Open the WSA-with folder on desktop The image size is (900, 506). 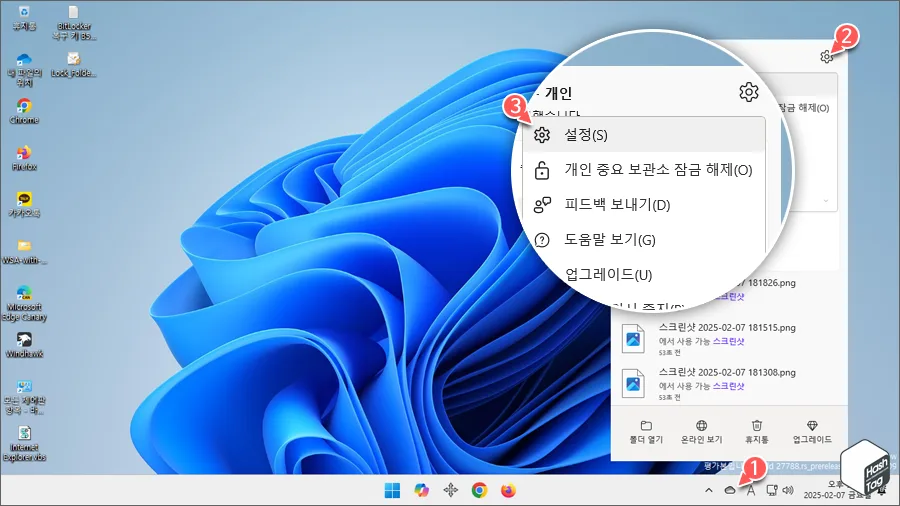pos(24,251)
